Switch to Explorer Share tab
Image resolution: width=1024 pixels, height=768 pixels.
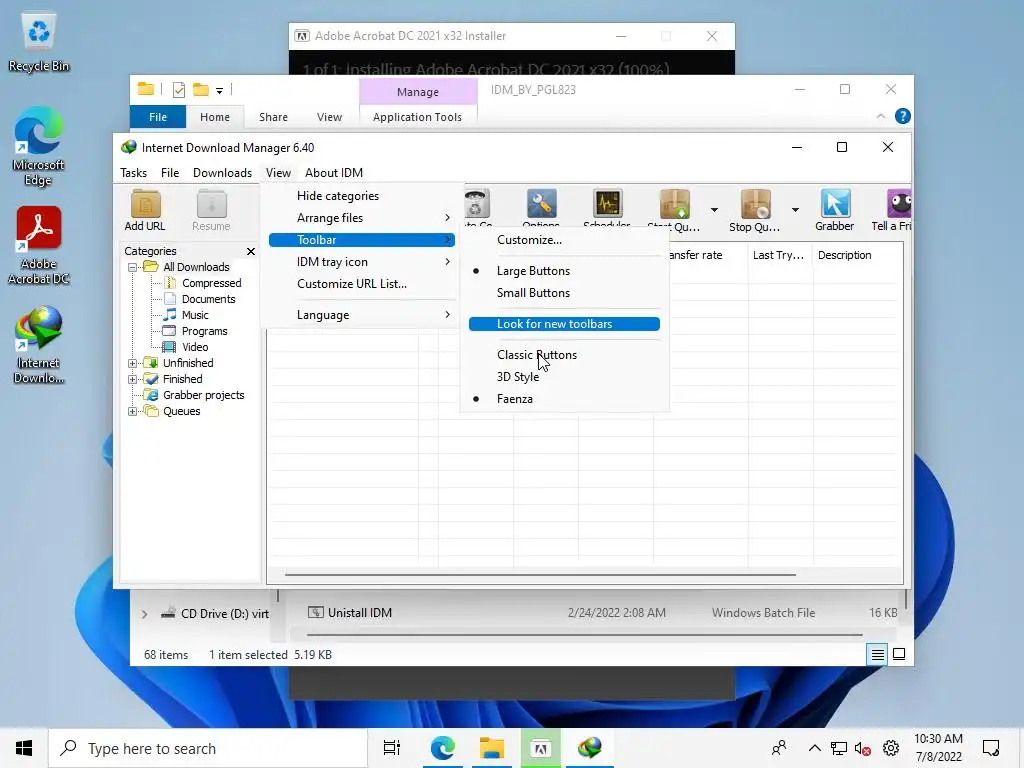pos(273,117)
